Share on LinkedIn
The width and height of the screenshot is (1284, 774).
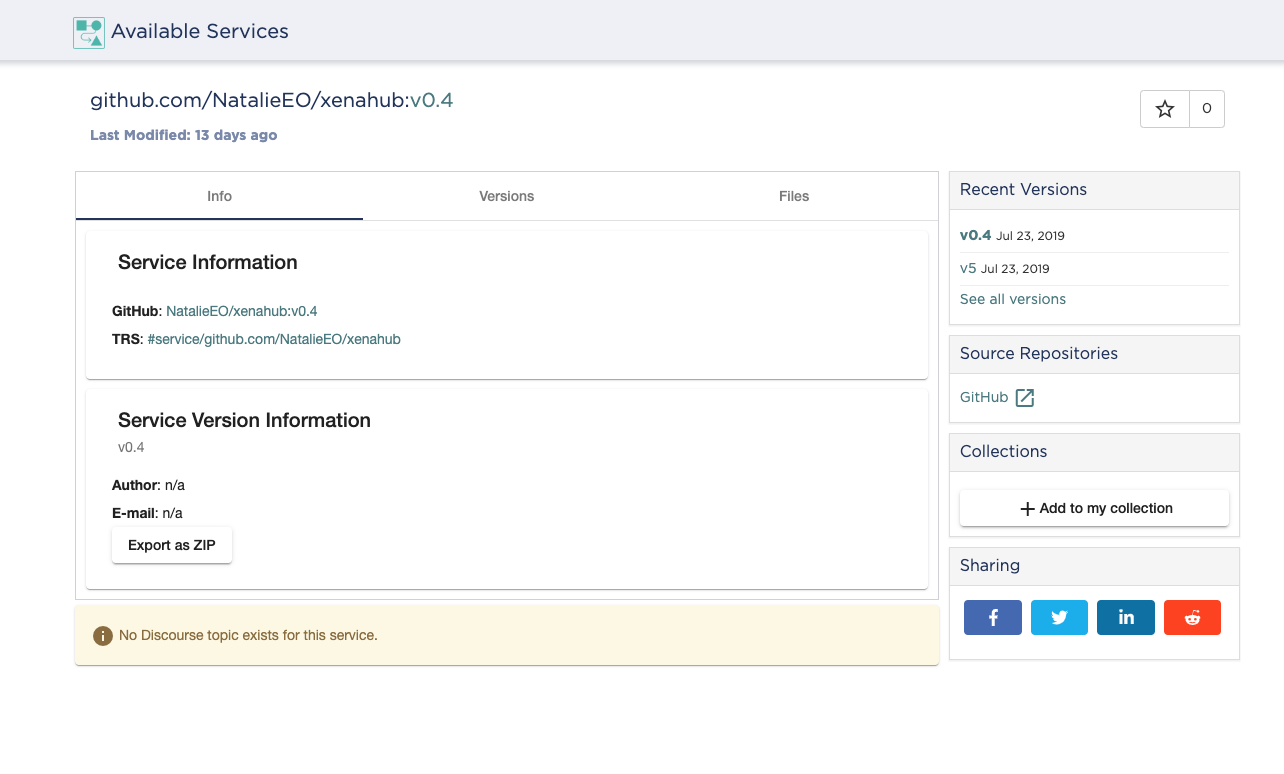click(x=1126, y=617)
